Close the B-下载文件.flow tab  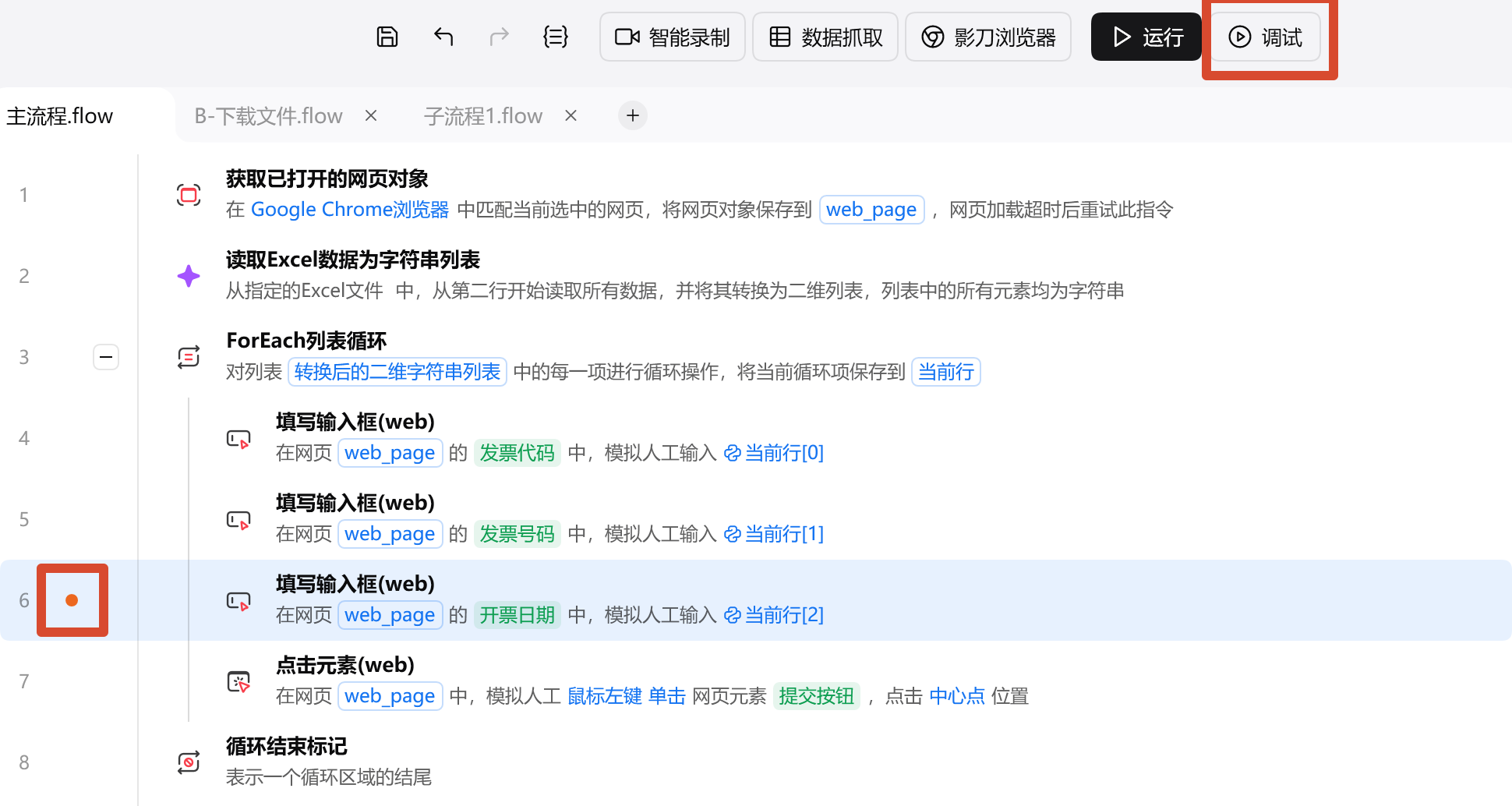coord(371,115)
